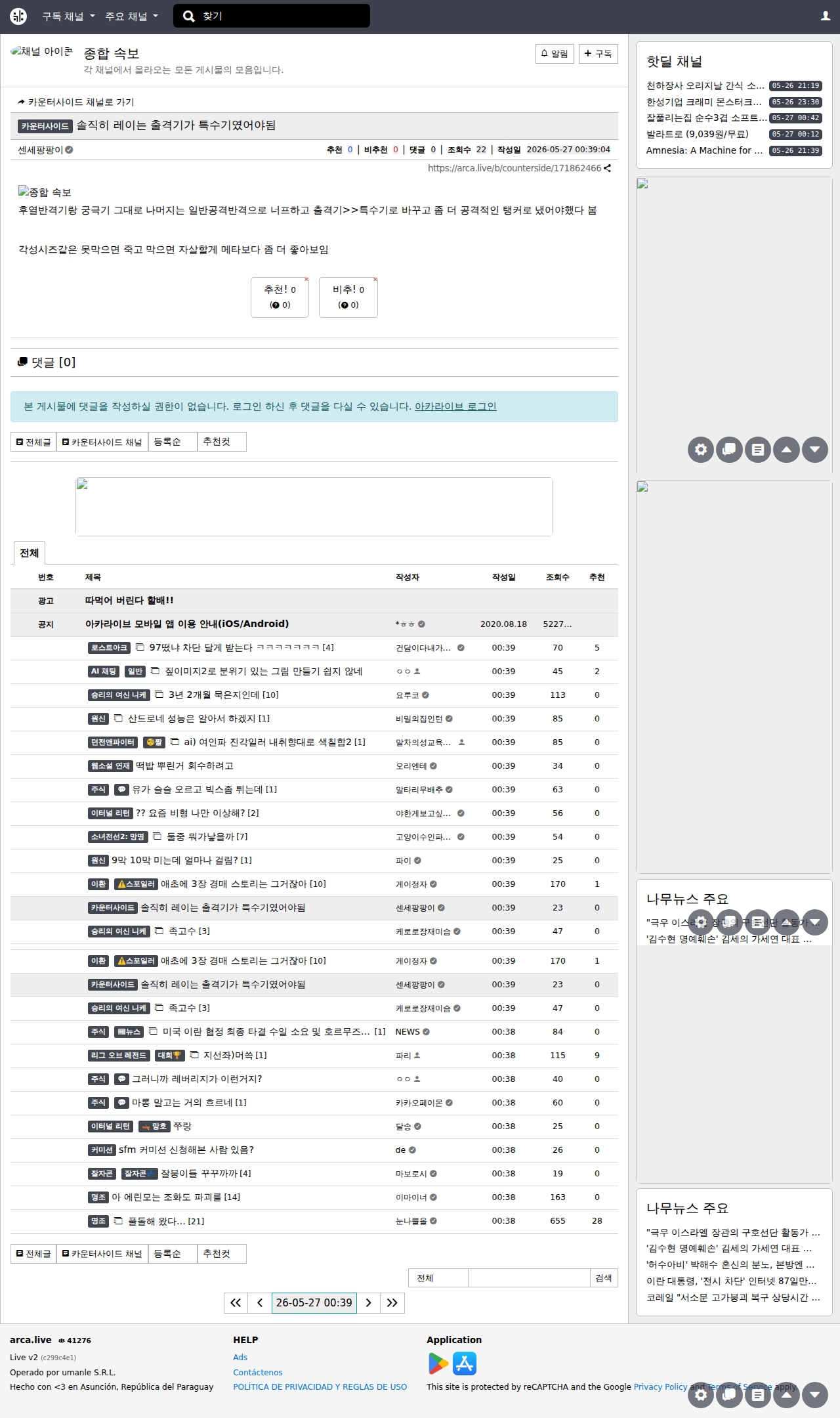The height and width of the screenshot is (1418, 840).
Task: Open the 추천컷 dropdown above the list
Action: pyautogui.click(x=222, y=442)
